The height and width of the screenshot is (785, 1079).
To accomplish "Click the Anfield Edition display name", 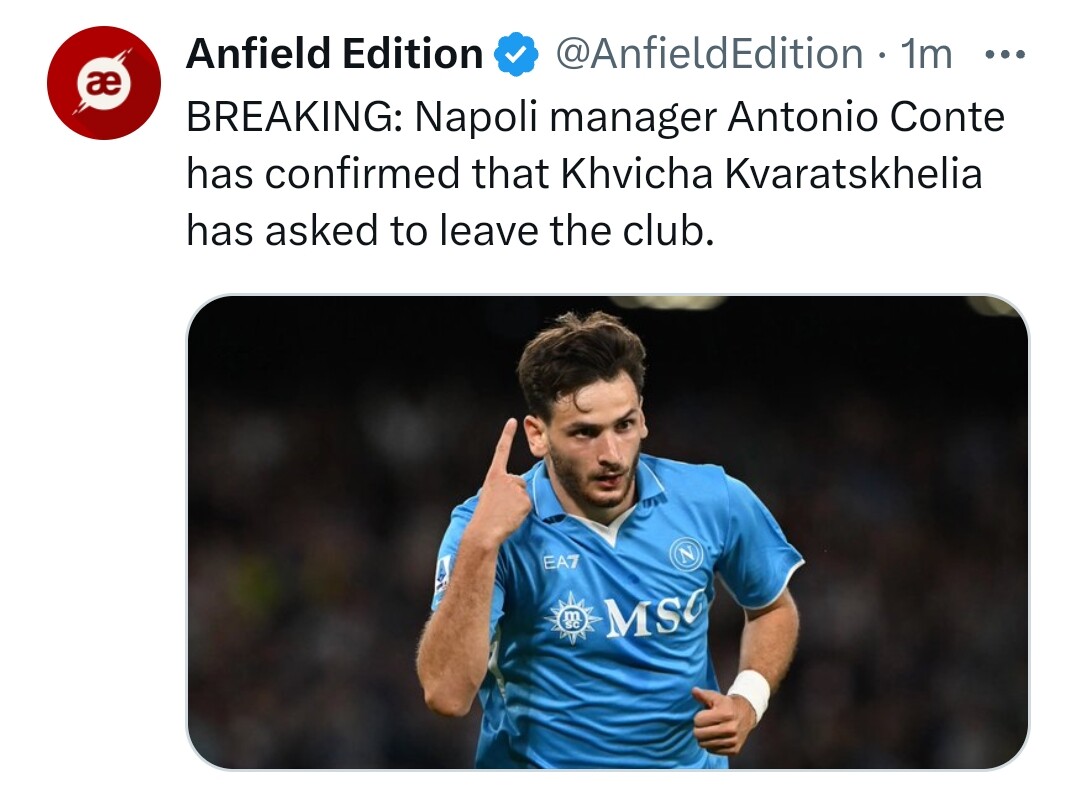I will [x=334, y=54].
